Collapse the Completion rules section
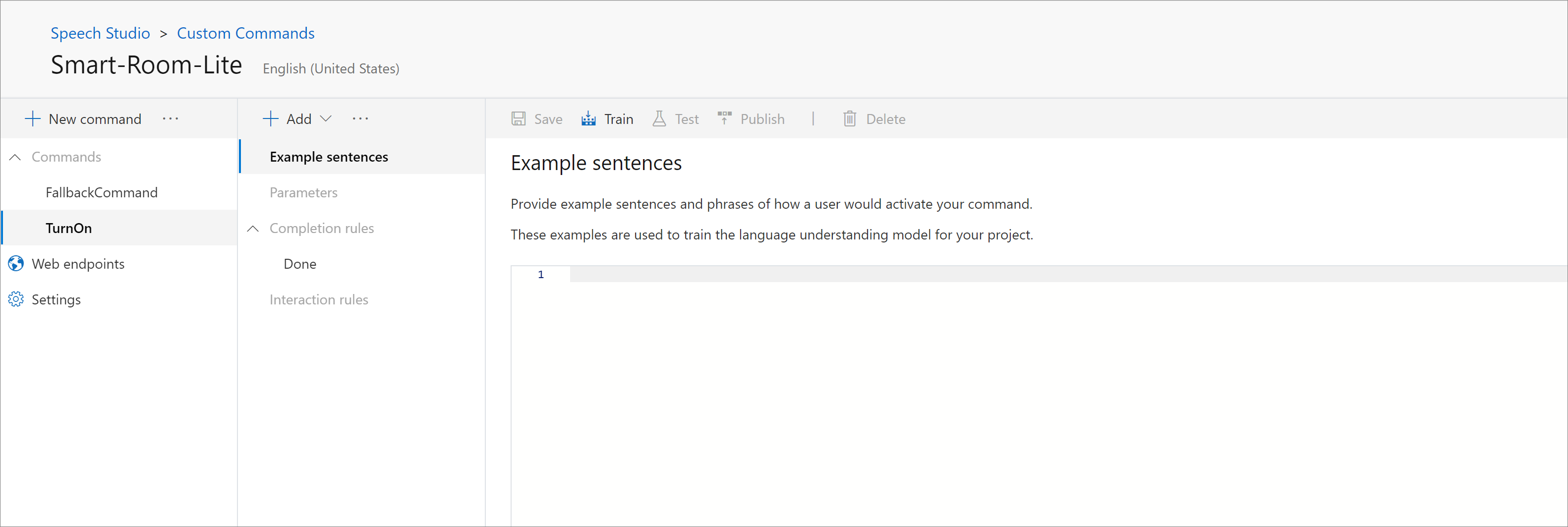The height and width of the screenshot is (527, 1568). [x=253, y=228]
